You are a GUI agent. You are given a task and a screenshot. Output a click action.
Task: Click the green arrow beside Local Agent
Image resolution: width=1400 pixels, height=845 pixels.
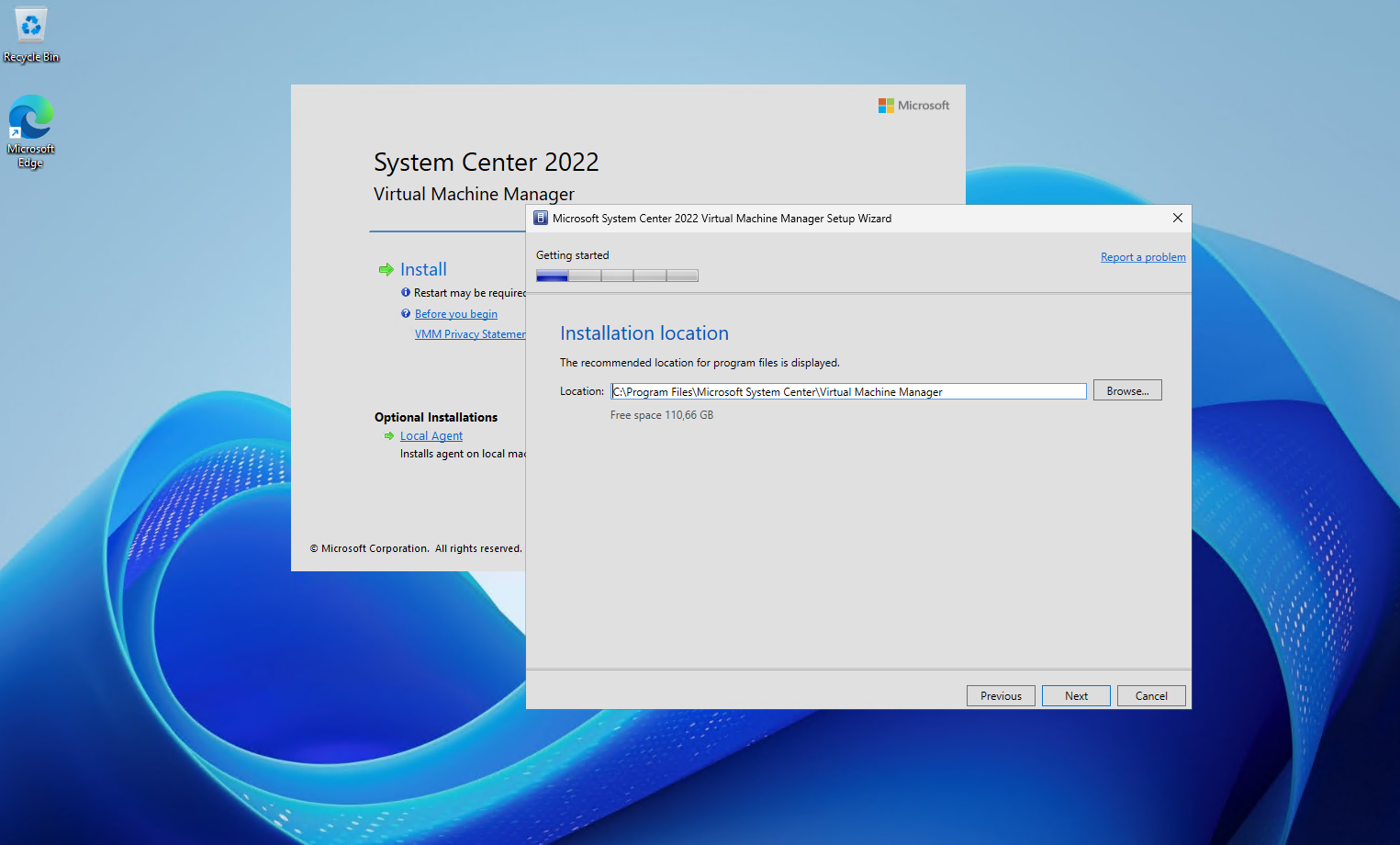pyautogui.click(x=389, y=436)
